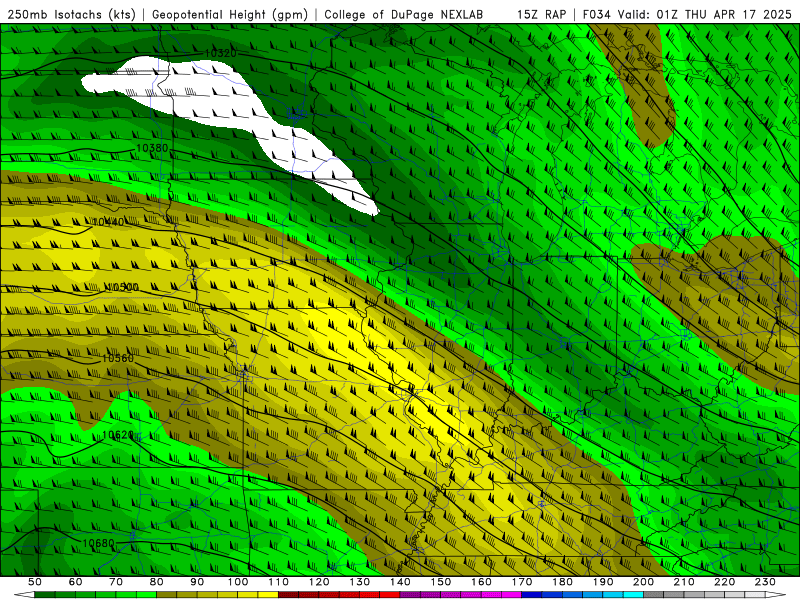Click the cyan swatch ending at 200
This screenshot has width=800, height=600.
click(633, 595)
